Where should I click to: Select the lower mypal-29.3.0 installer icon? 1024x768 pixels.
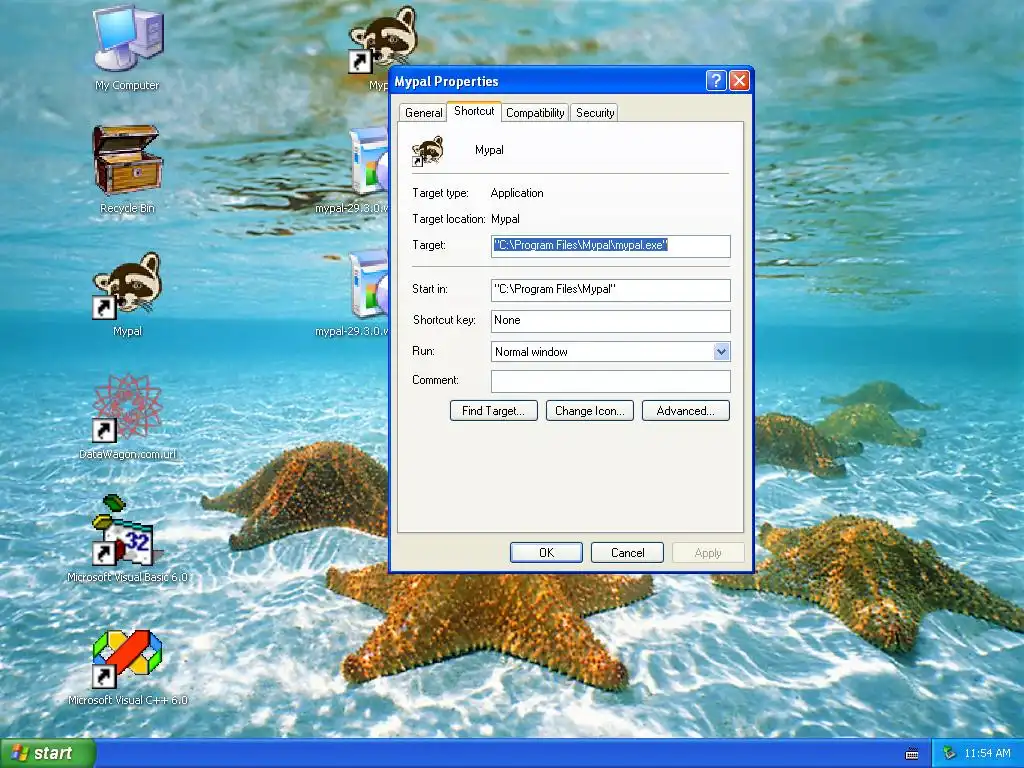368,284
